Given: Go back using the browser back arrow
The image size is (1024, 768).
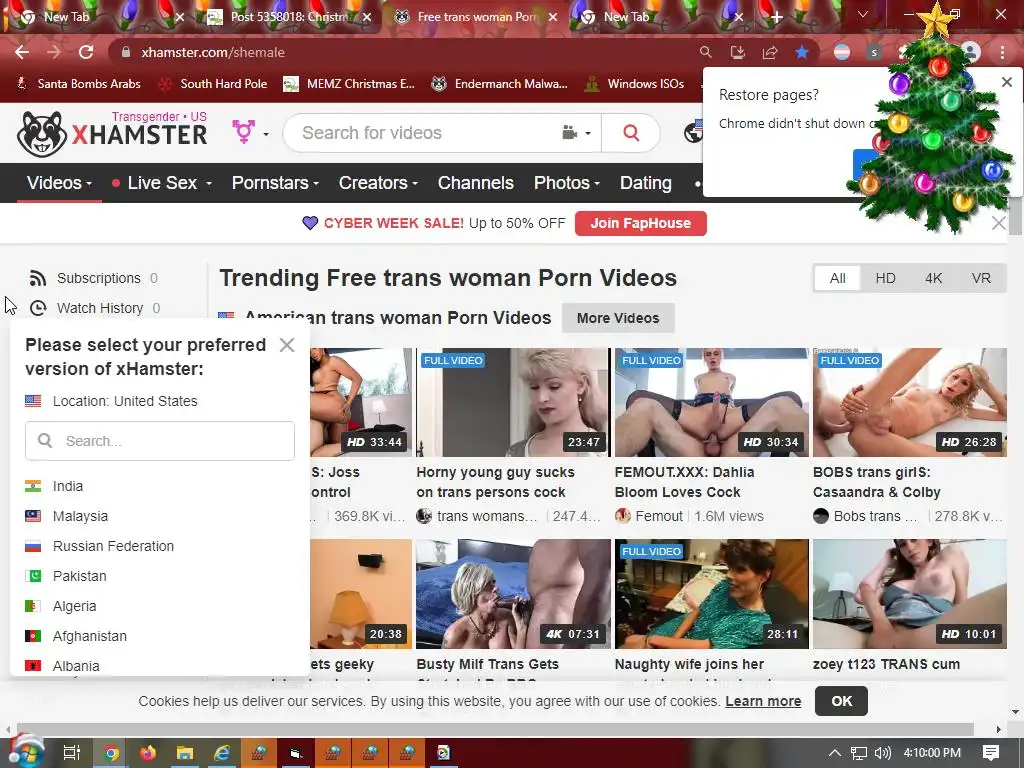Looking at the screenshot, I should (x=22, y=52).
